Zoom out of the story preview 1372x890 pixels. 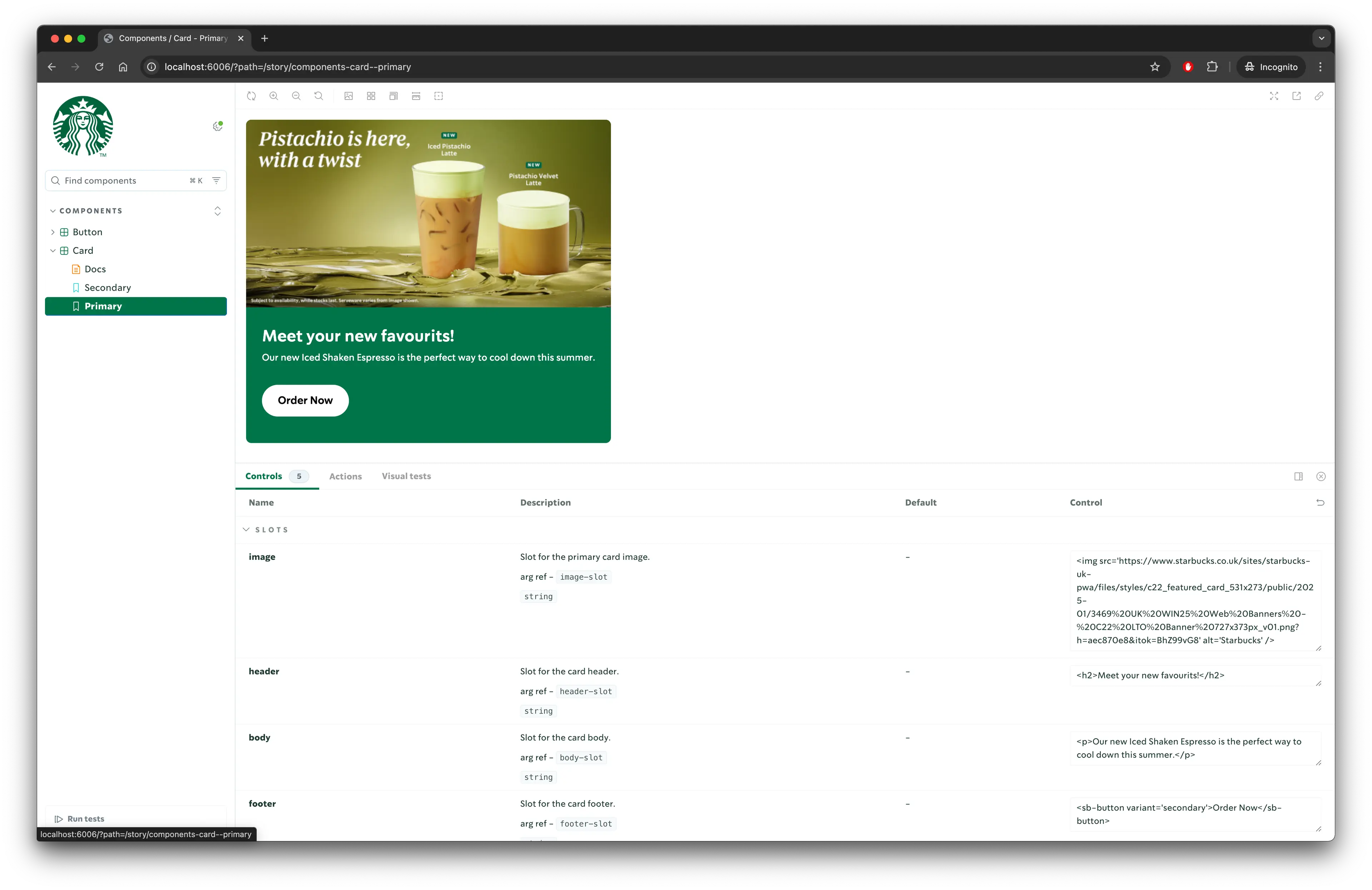tap(296, 96)
